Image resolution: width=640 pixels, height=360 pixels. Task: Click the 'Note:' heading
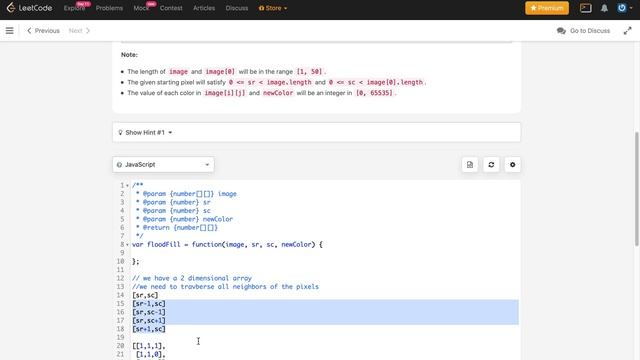tap(129, 55)
